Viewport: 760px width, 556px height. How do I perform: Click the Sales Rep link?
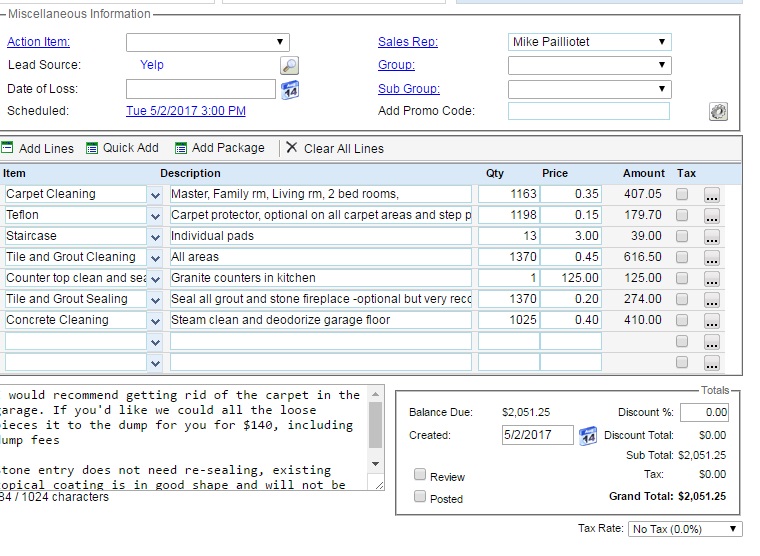click(408, 42)
